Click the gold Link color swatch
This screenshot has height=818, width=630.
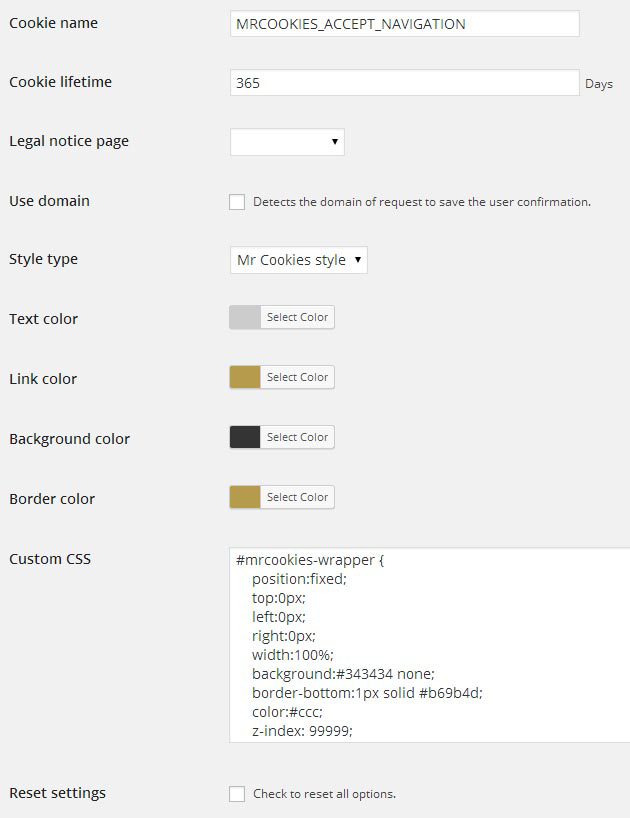coord(245,377)
